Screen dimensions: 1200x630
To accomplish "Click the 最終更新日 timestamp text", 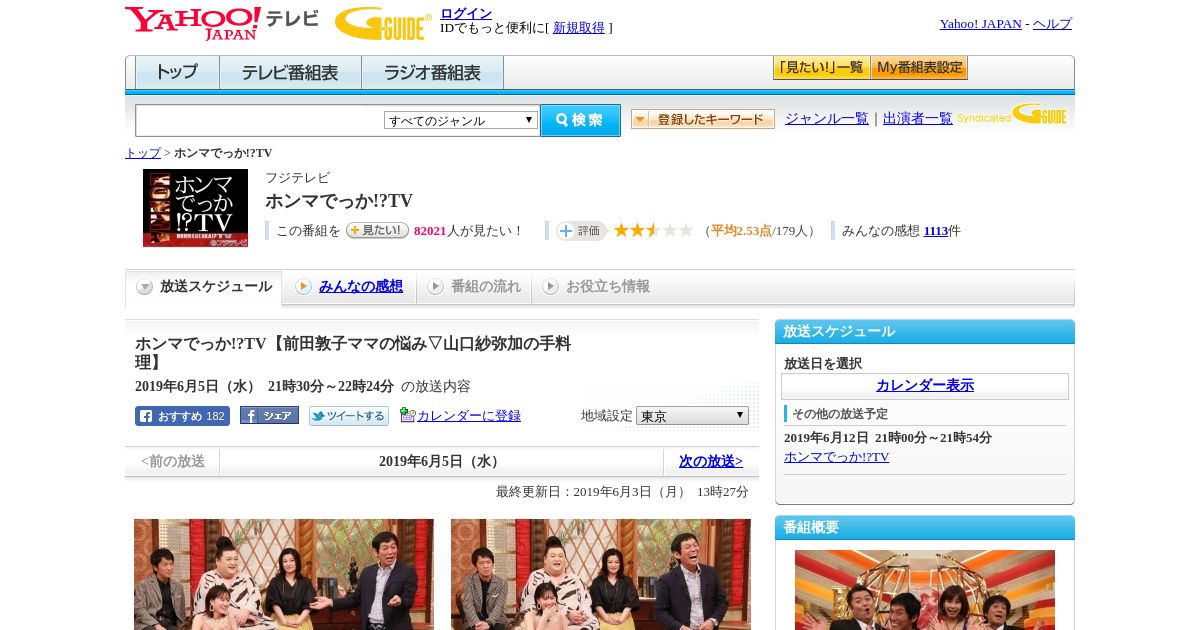I will 622,492.
